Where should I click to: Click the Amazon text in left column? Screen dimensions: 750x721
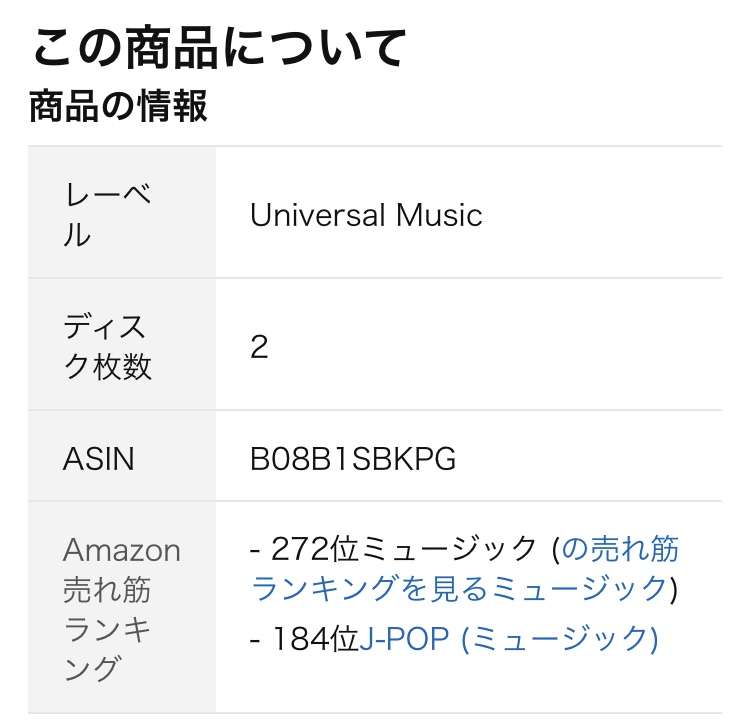(121, 550)
